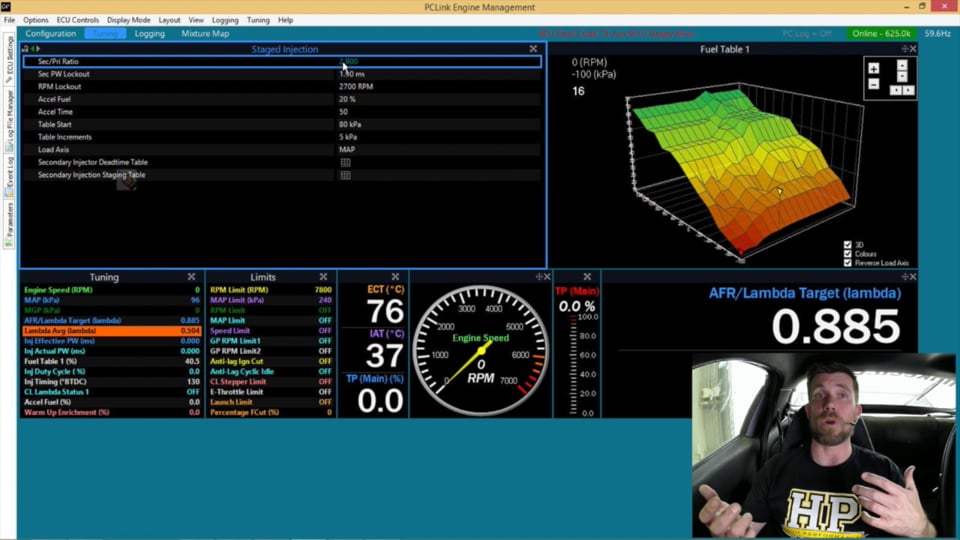This screenshot has width=960, height=540.
Task: Select highlighted Lambda Avg (lambda) row
Action: [x=112, y=331]
